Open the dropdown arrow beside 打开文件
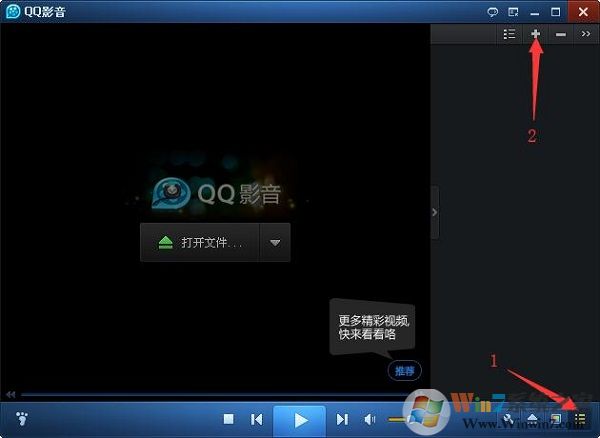Screen dimensions: 600x438 [275, 243]
